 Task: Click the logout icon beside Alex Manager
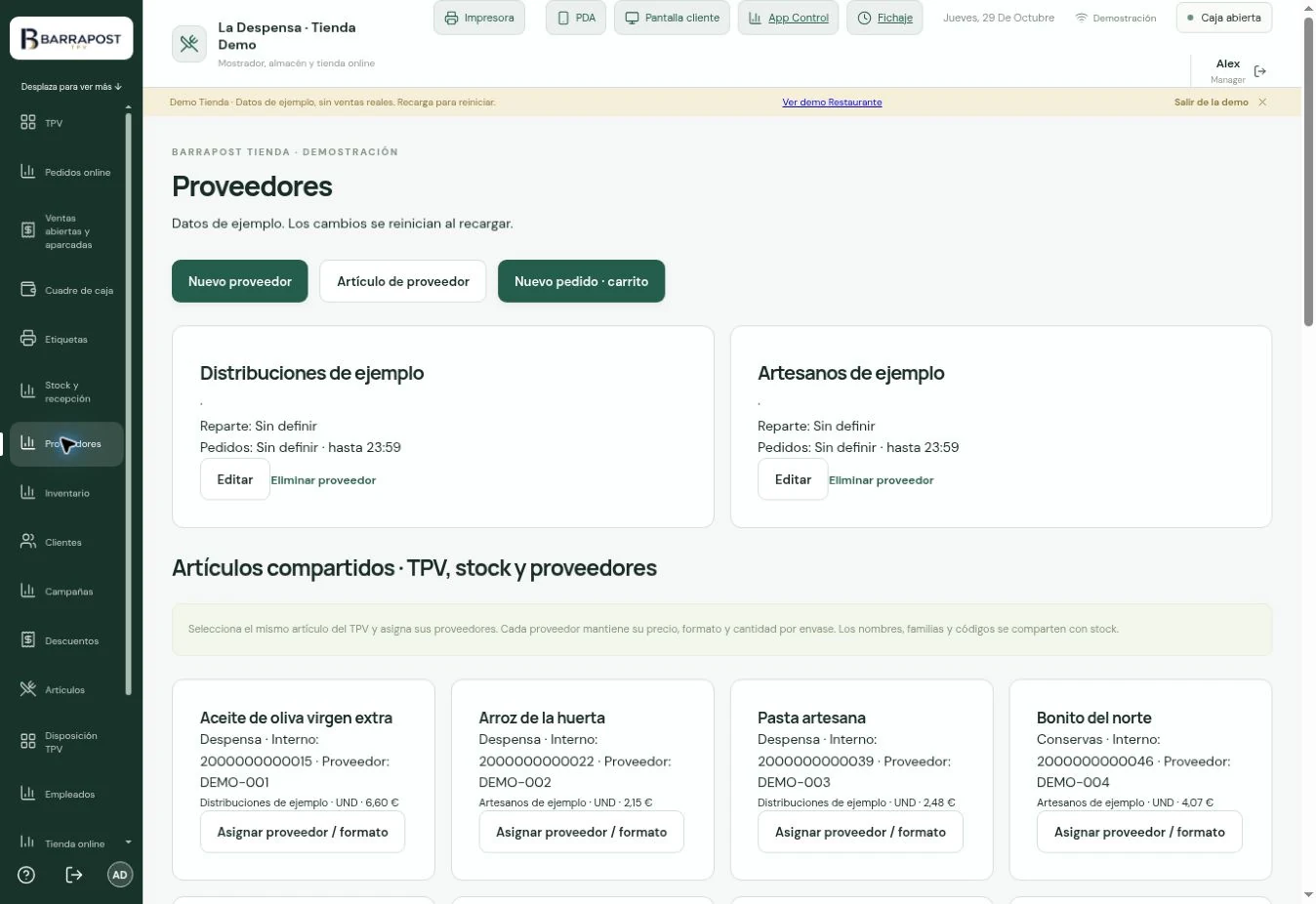[1260, 71]
